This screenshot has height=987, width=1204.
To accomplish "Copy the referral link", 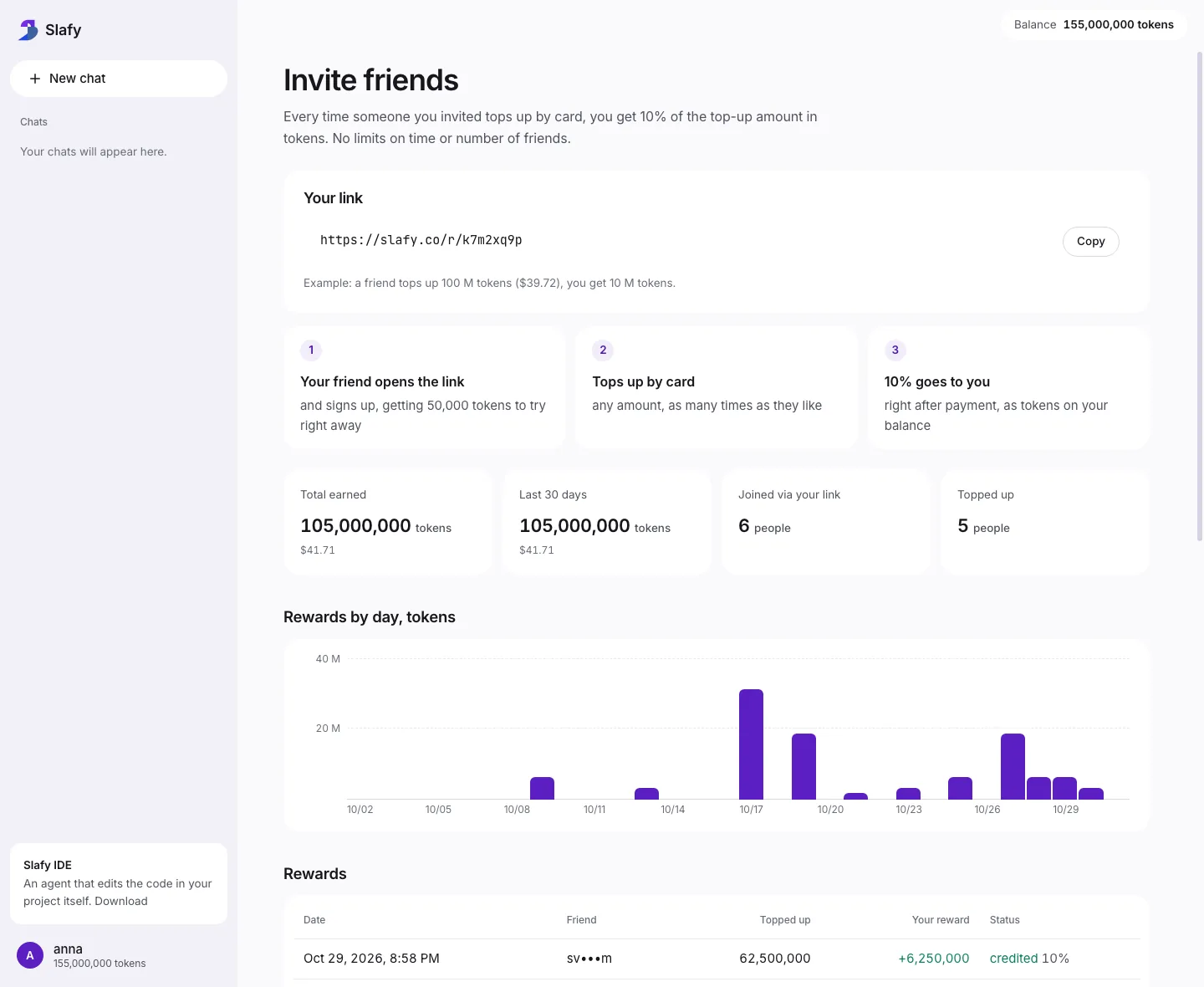I will [x=1090, y=241].
